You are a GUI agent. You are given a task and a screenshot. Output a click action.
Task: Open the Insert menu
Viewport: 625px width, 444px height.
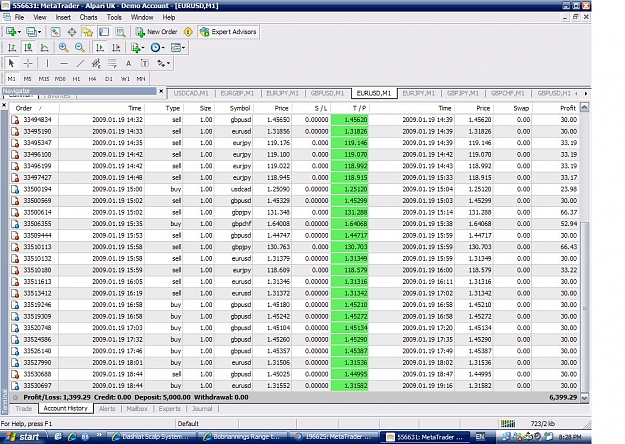click(x=63, y=17)
